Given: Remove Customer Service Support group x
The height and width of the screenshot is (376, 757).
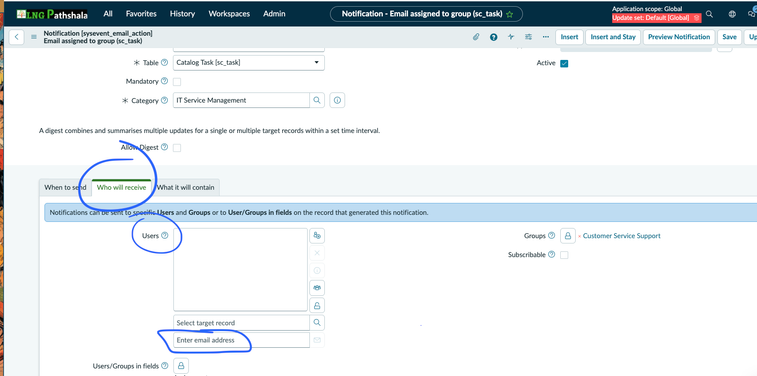Looking at the screenshot, I should pyautogui.click(x=579, y=237).
